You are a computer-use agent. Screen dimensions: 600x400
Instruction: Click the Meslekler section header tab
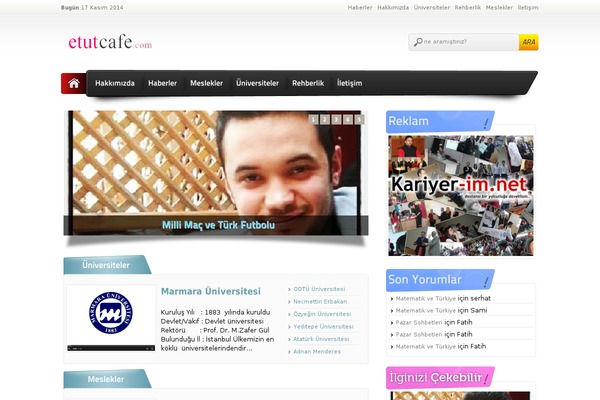click(106, 379)
